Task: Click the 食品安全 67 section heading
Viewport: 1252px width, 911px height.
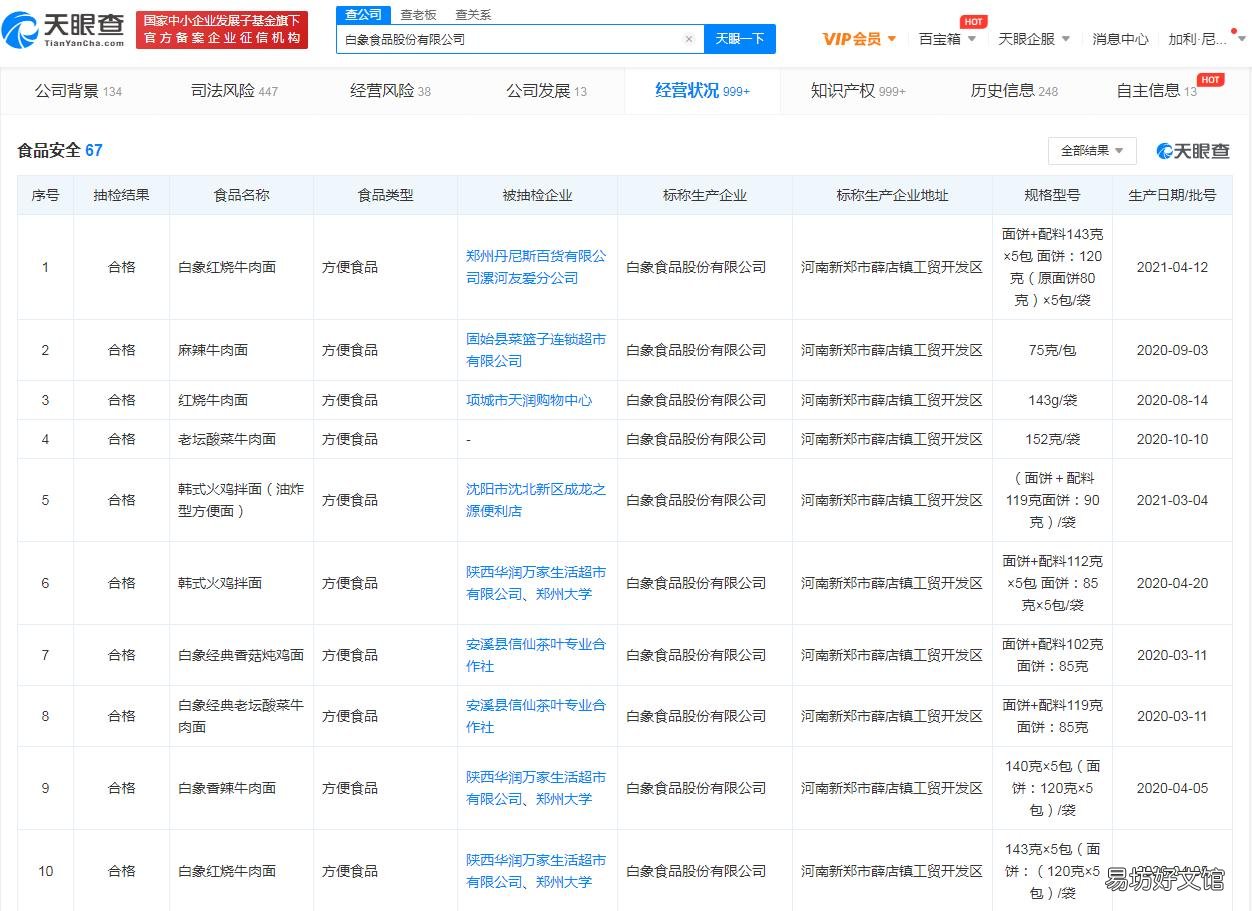Action: click(x=60, y=151)
